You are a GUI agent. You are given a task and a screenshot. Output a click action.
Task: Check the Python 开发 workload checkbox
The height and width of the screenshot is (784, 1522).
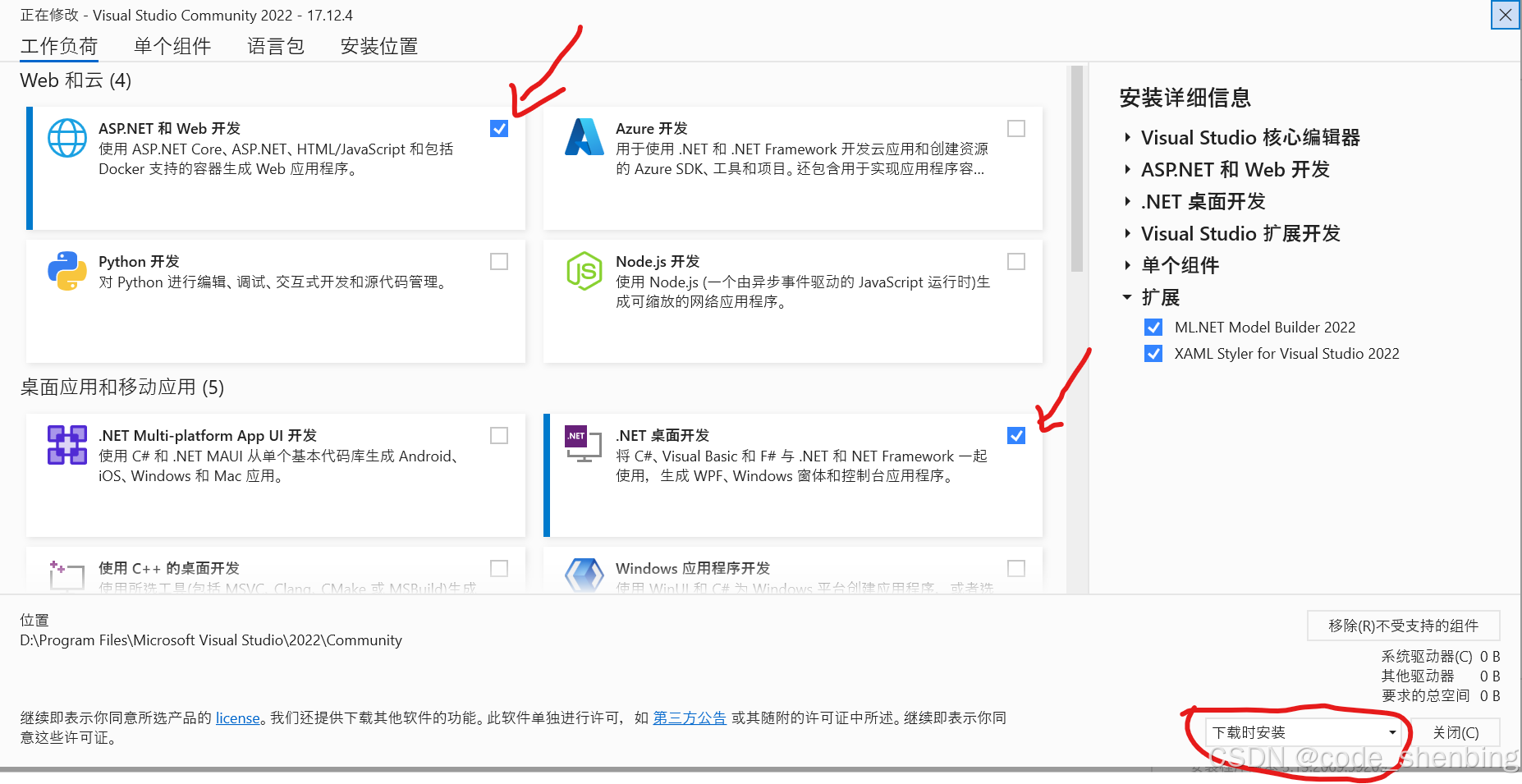coord(499,262)
